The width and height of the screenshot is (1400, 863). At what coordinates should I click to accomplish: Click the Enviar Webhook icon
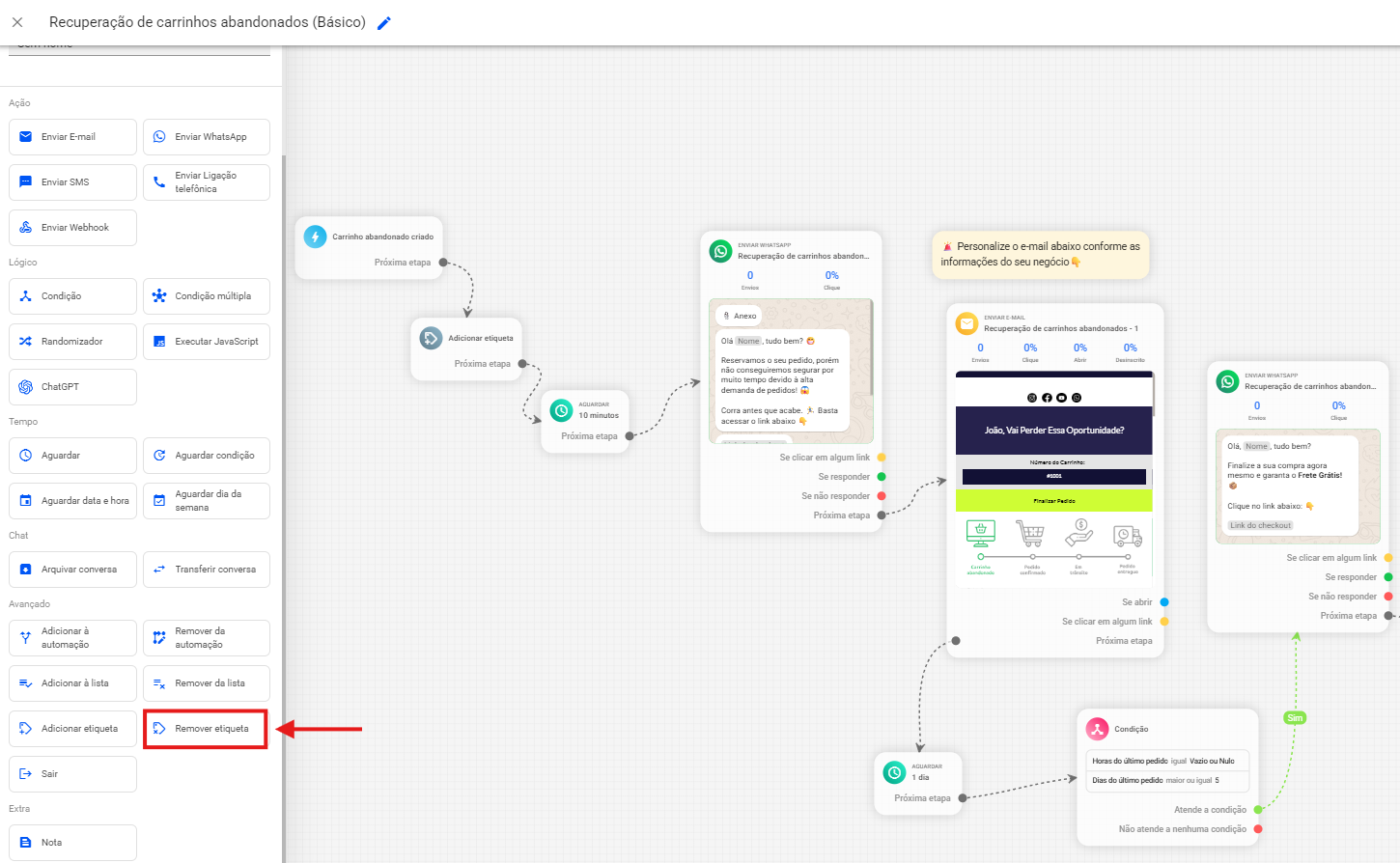[x=26, y=228]
